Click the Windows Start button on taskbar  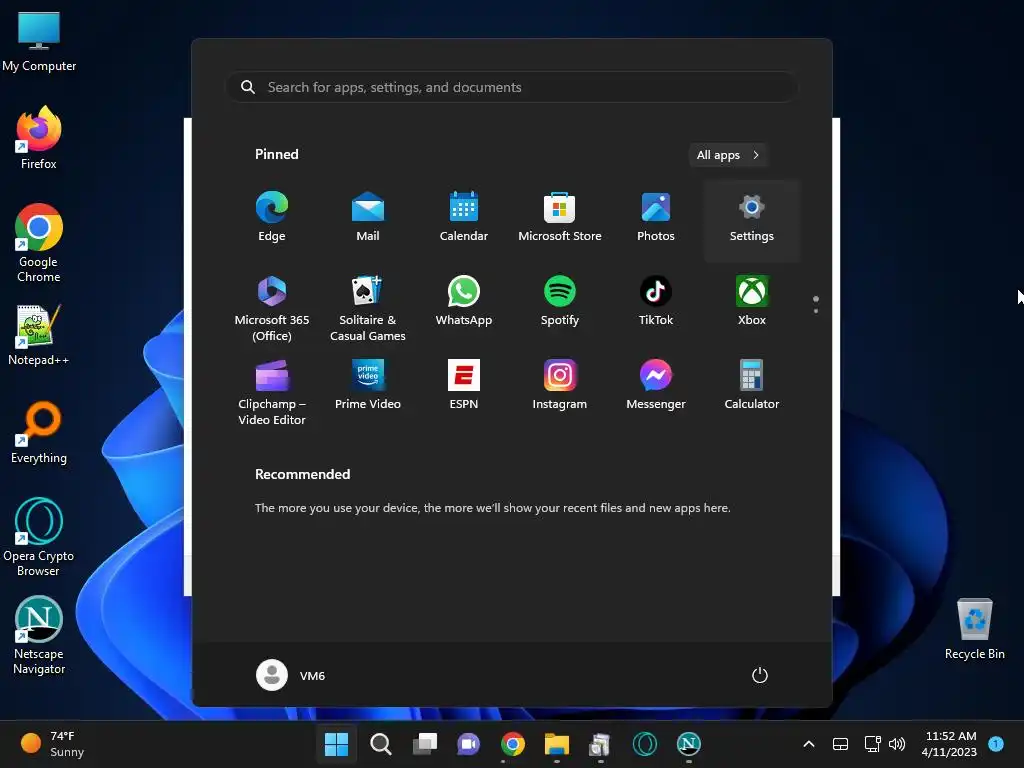[336, 744]
